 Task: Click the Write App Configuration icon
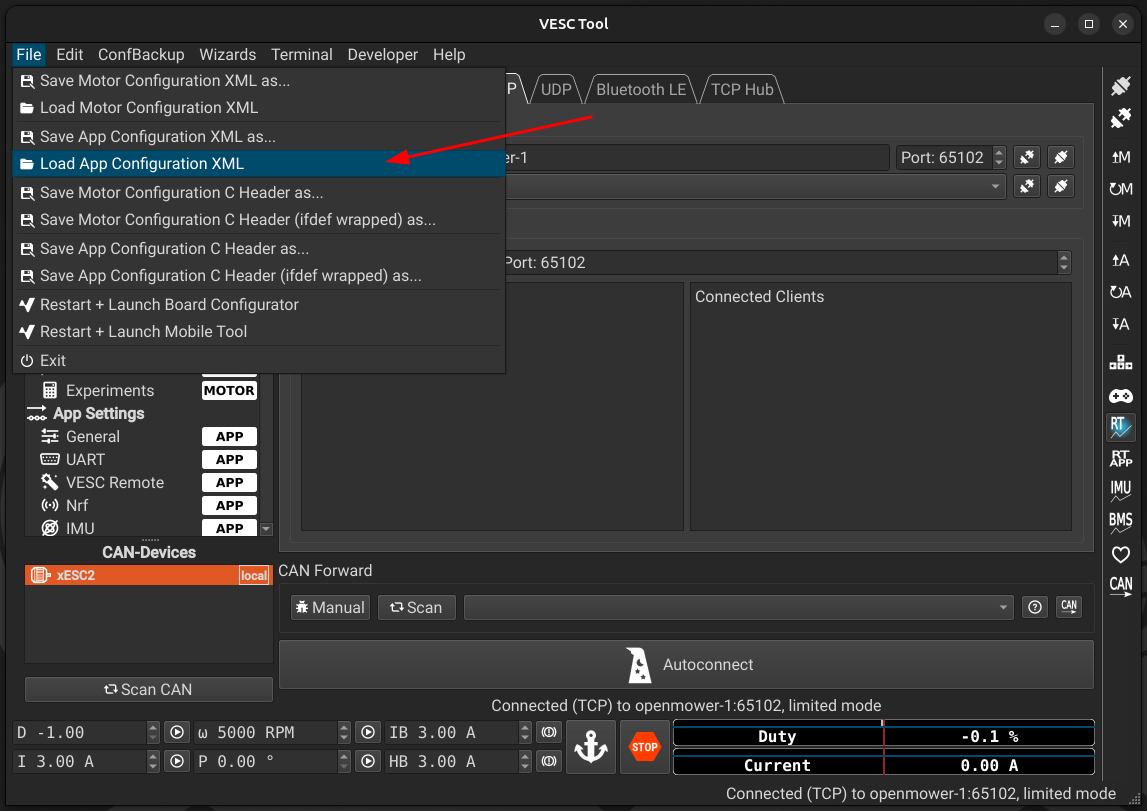[x=1121, y=324]
